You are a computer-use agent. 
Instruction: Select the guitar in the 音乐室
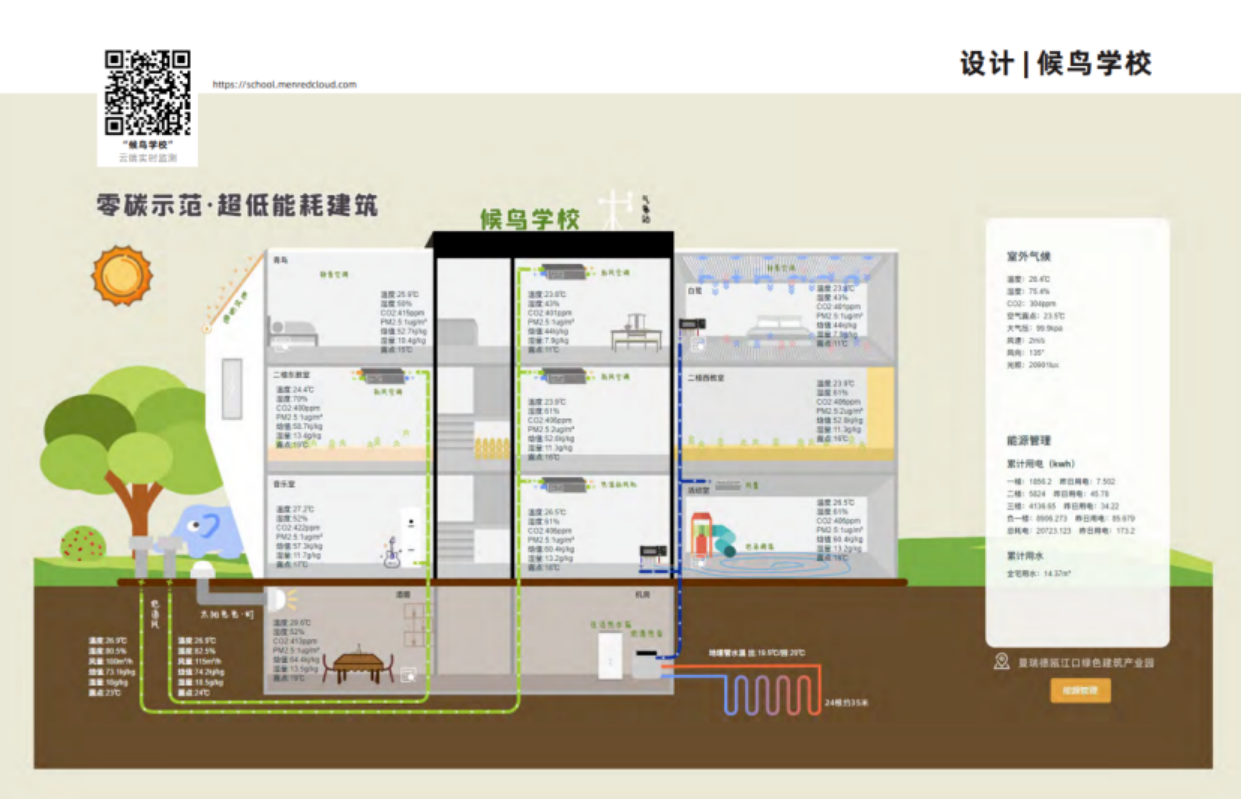391,553
